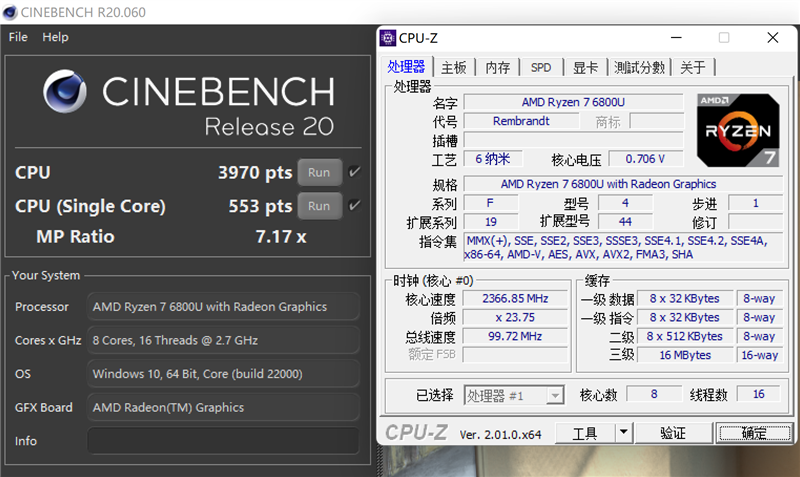Click the 16-way L3 associativity value
Viewport: 800px width, 477px height.
(760, 355)
